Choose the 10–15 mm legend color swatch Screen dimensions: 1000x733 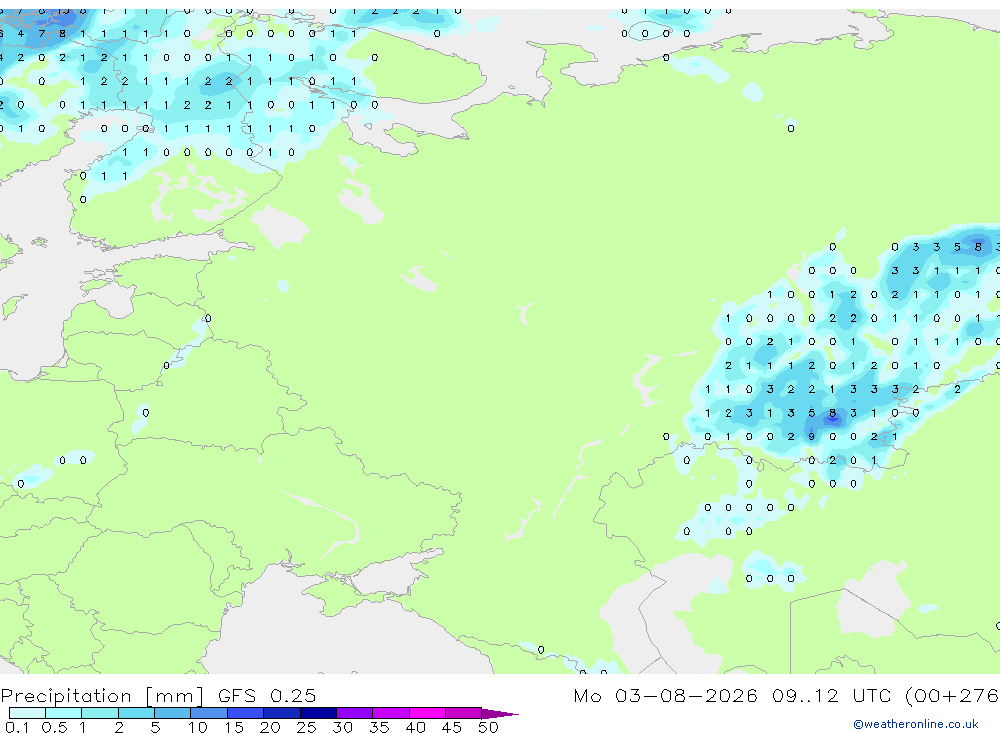tap(209, 713)
